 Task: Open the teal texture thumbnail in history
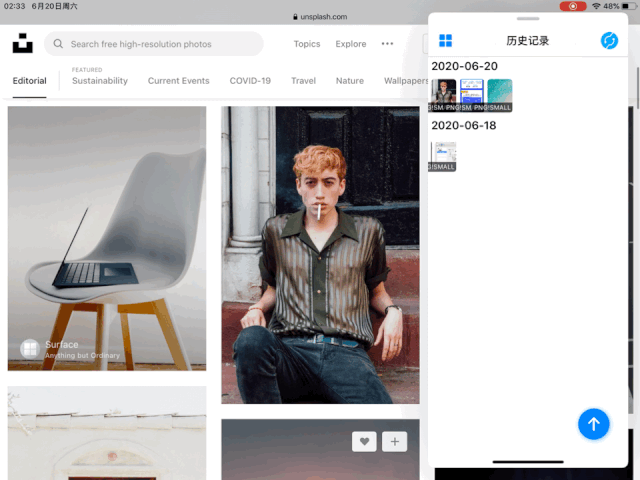point(499,95)
